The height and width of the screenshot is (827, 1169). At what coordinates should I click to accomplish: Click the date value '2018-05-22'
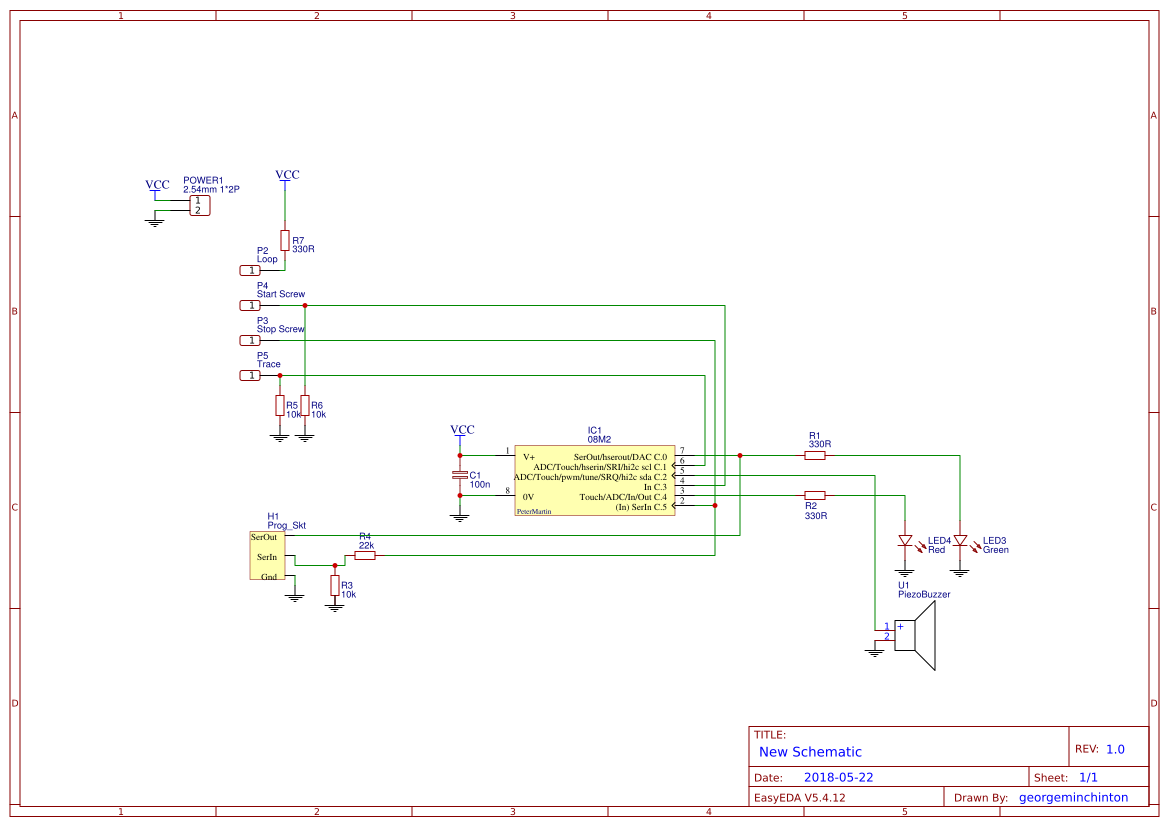click(x=838, y=777)
